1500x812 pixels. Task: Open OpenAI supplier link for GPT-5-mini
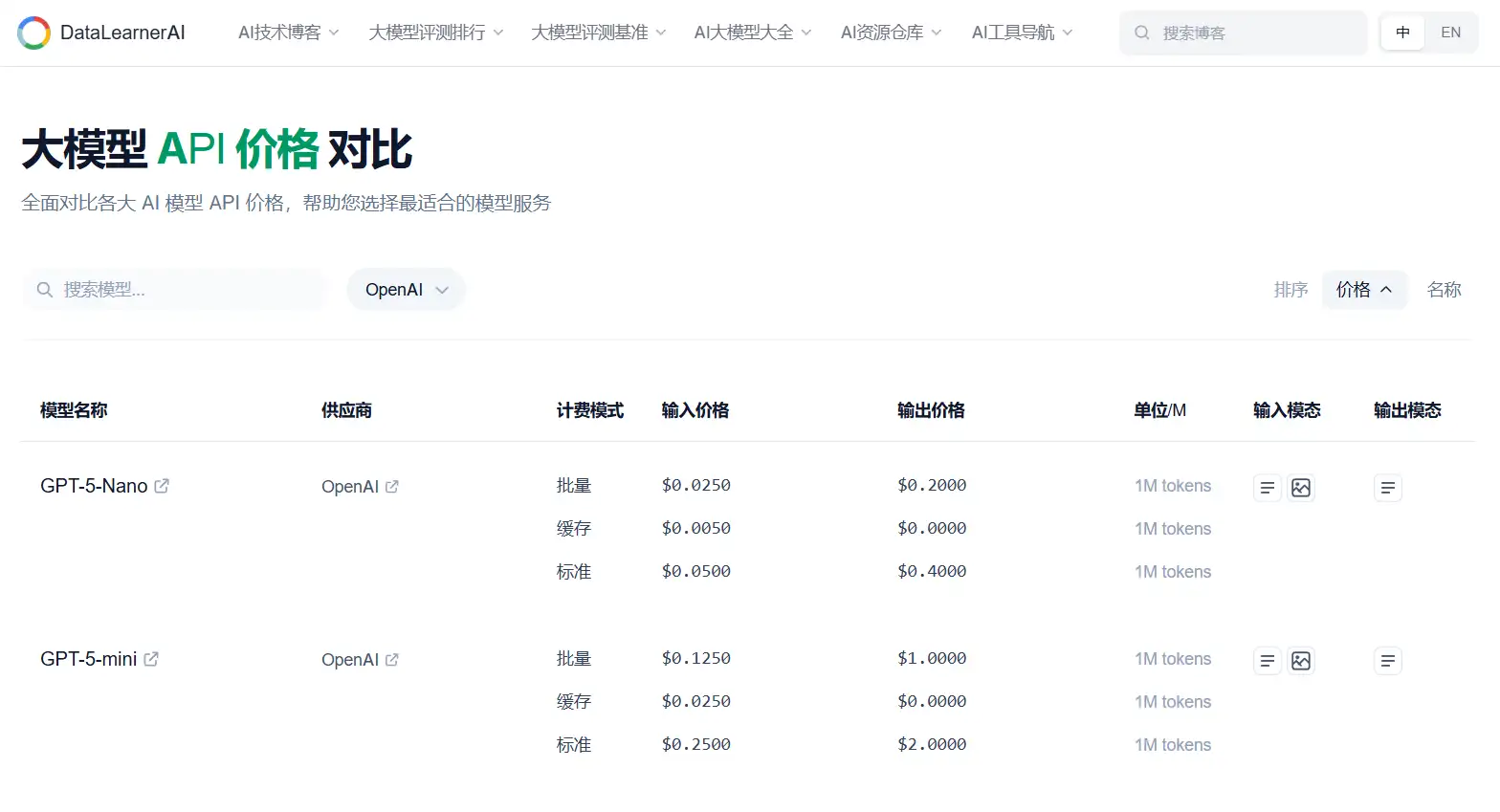tap(350, 660)
